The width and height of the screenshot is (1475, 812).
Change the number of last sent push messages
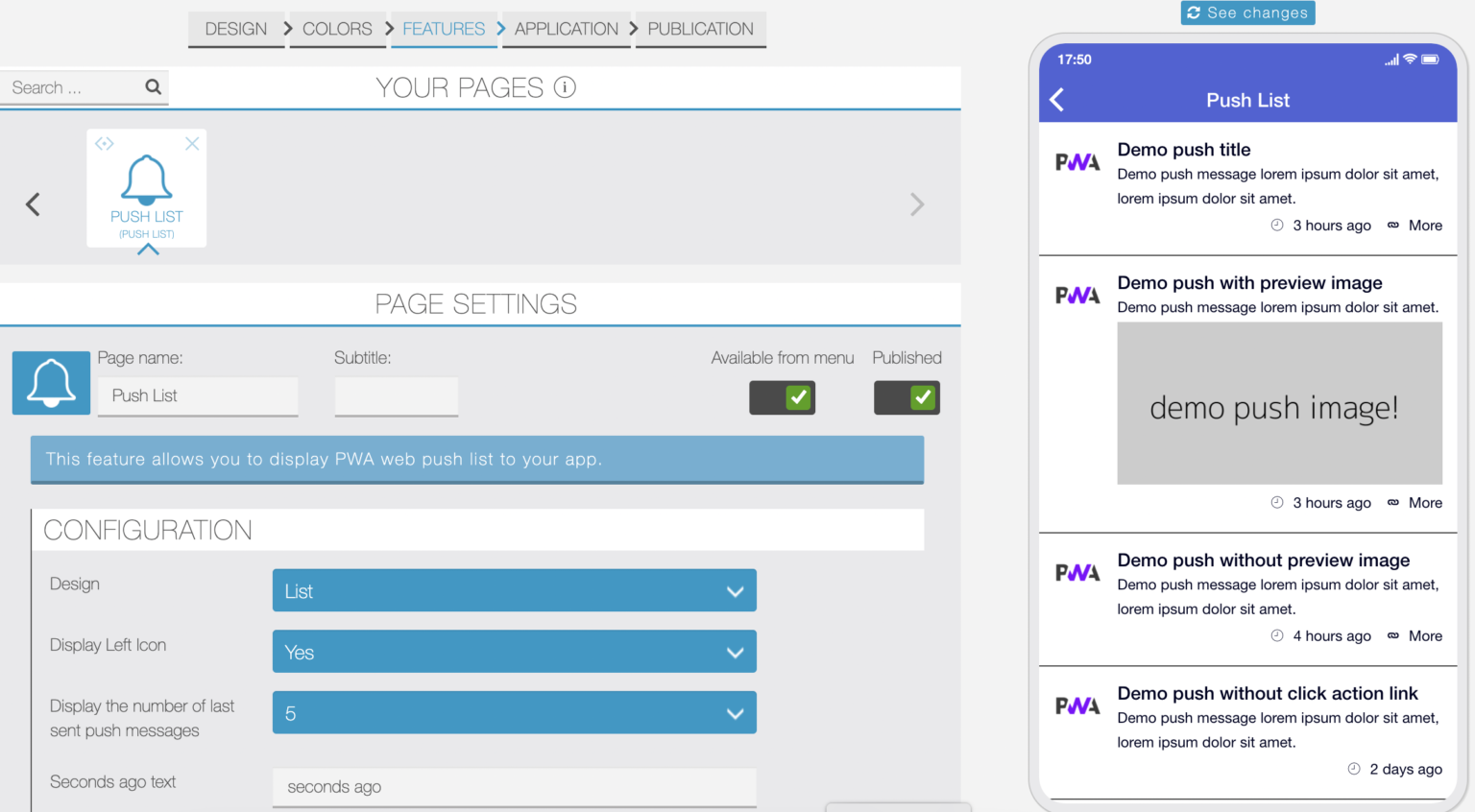click(514, 712)
